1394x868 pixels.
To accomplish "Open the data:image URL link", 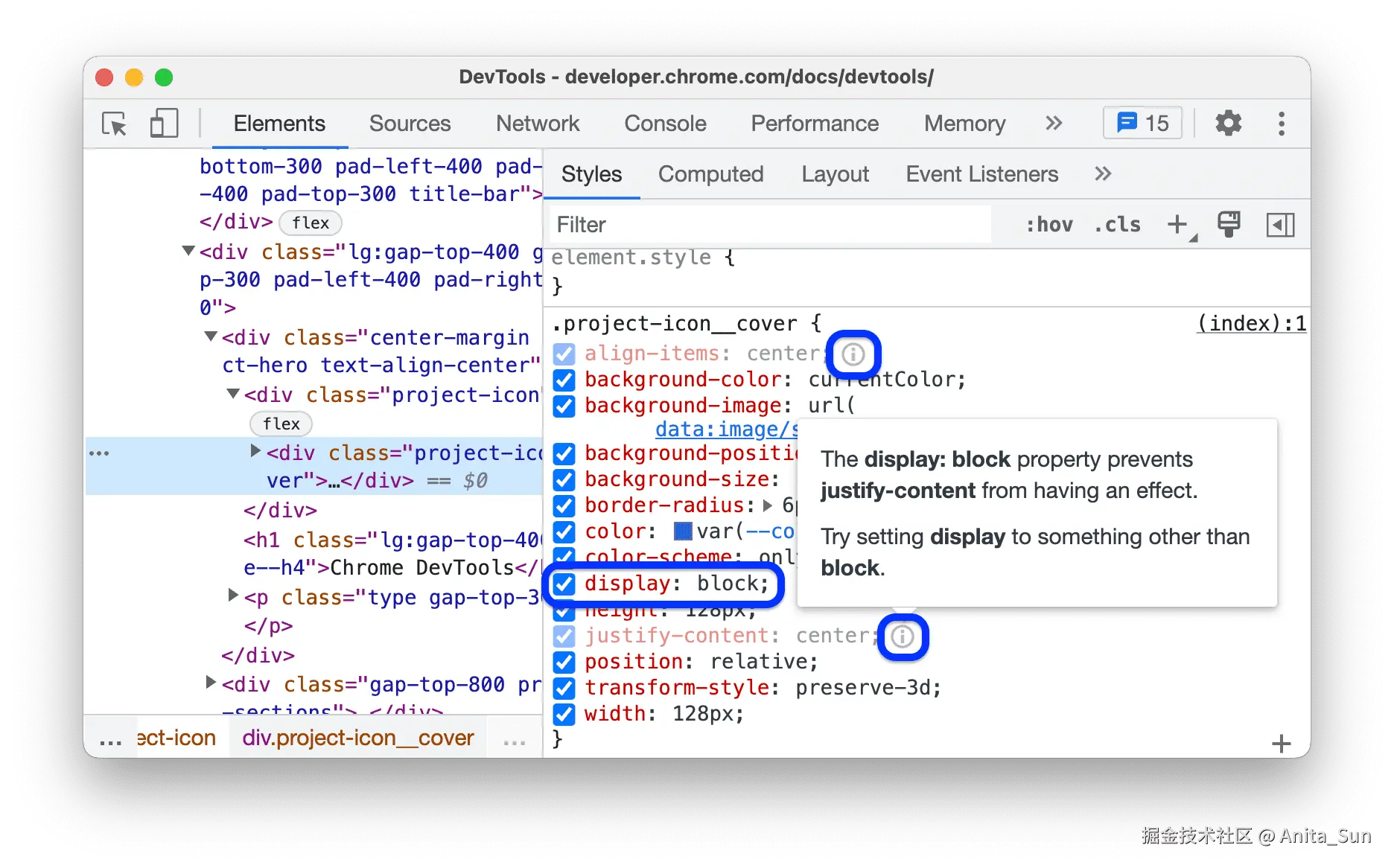I will [726, 430].
